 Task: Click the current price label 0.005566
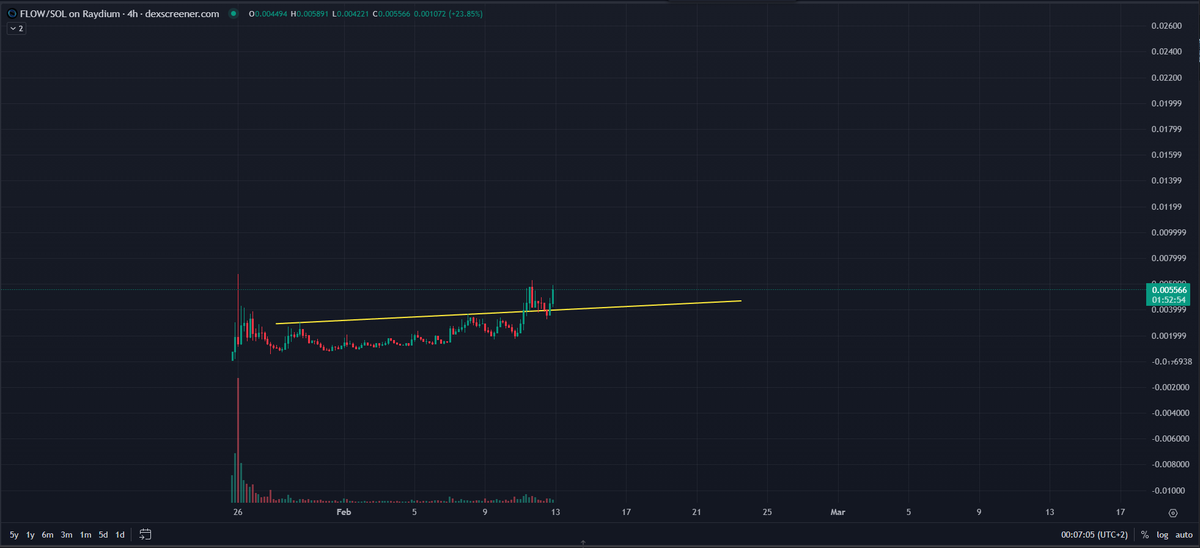pyautogui.click(x=1170, y=289)
